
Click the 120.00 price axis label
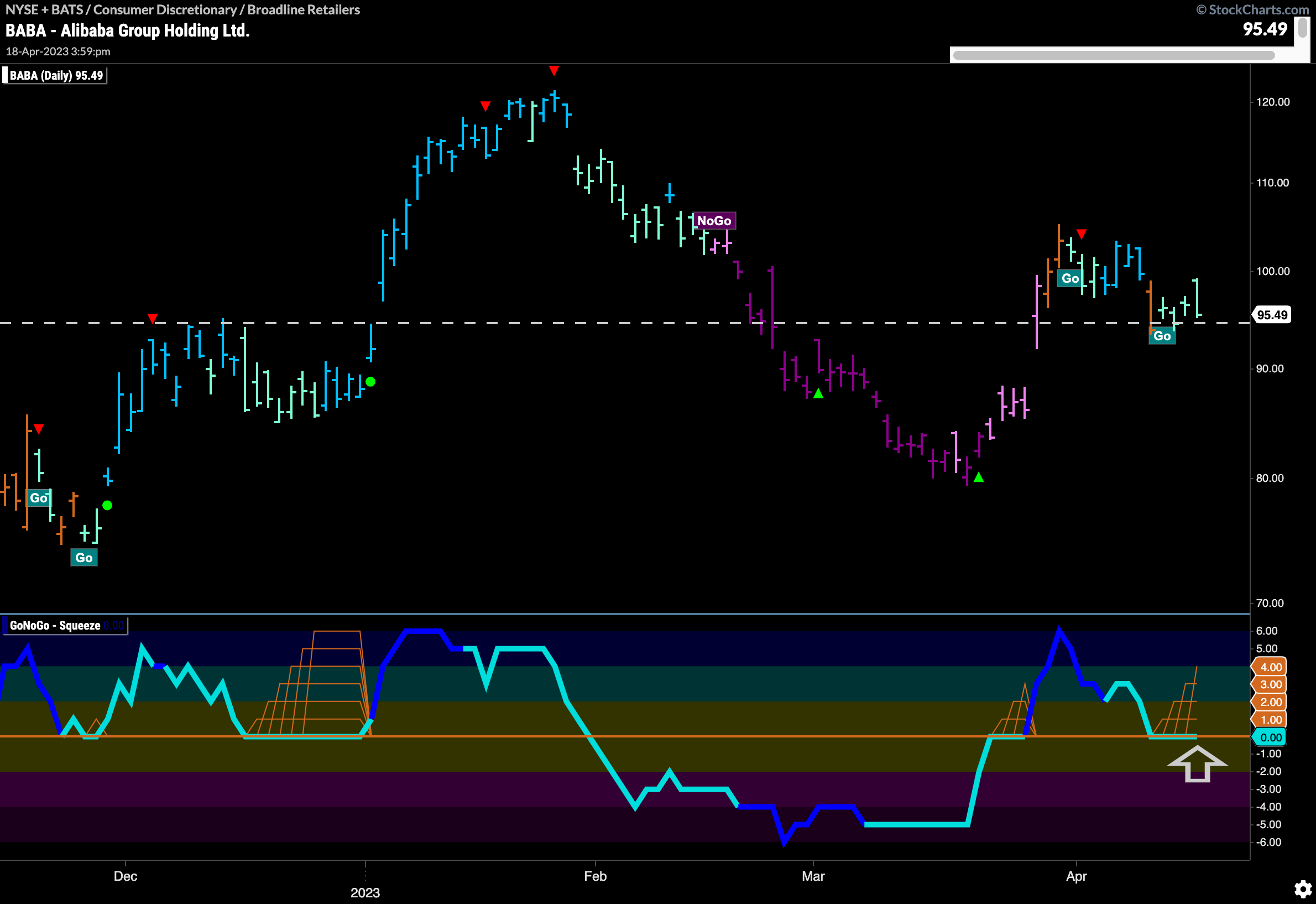[x=1272, y=102]
